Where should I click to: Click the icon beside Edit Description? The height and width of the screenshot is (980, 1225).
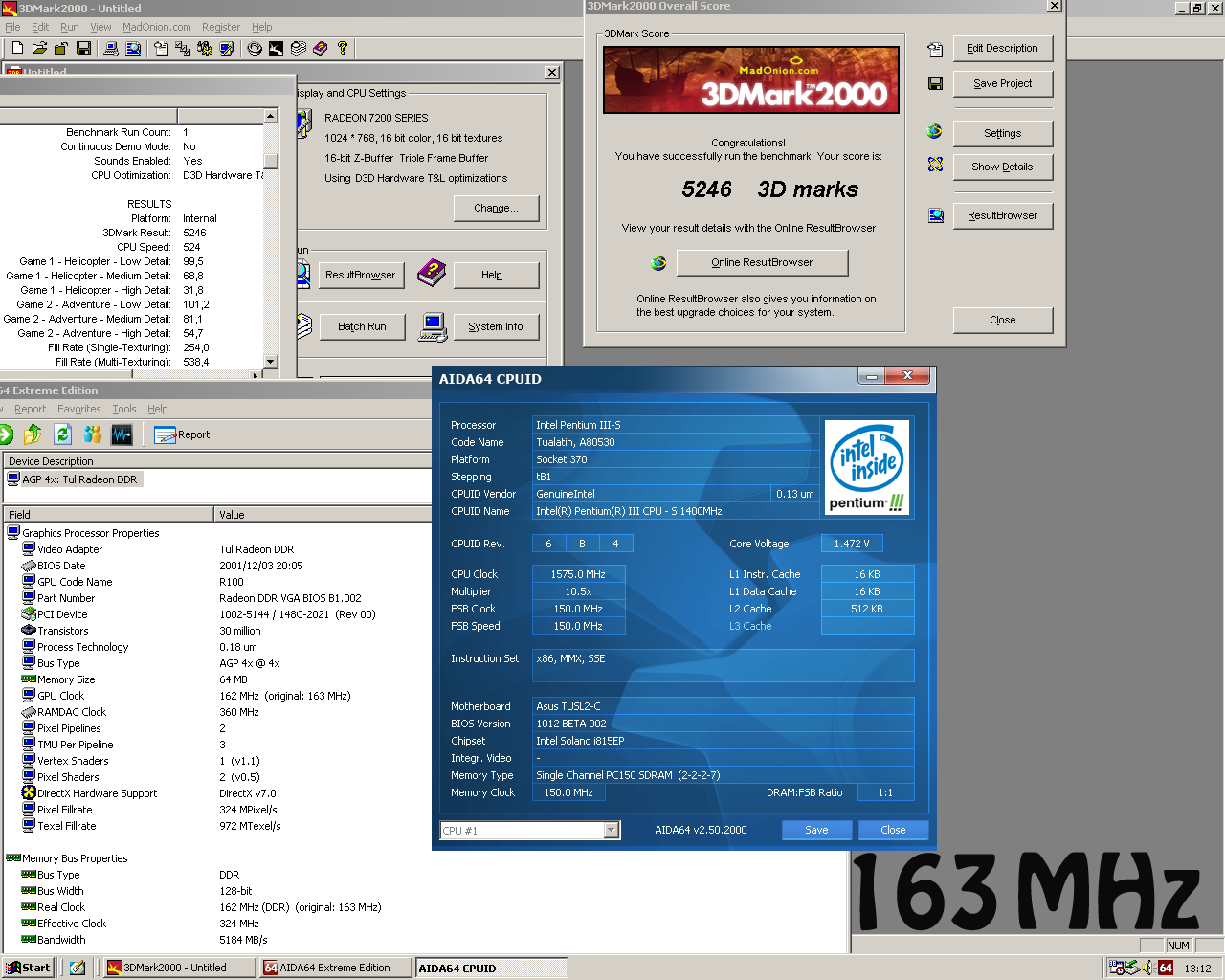tap(935, 49)
